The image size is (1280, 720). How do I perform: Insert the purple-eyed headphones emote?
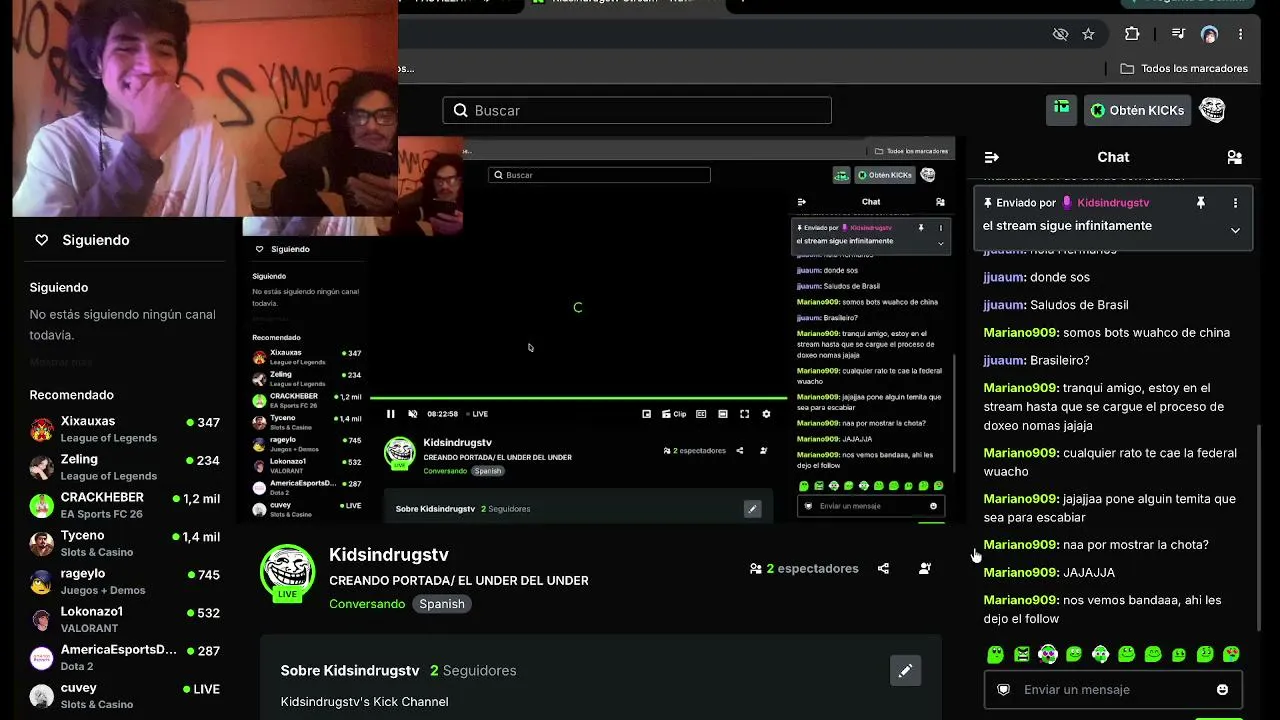pyautogui.click(x=1048, y=654)
